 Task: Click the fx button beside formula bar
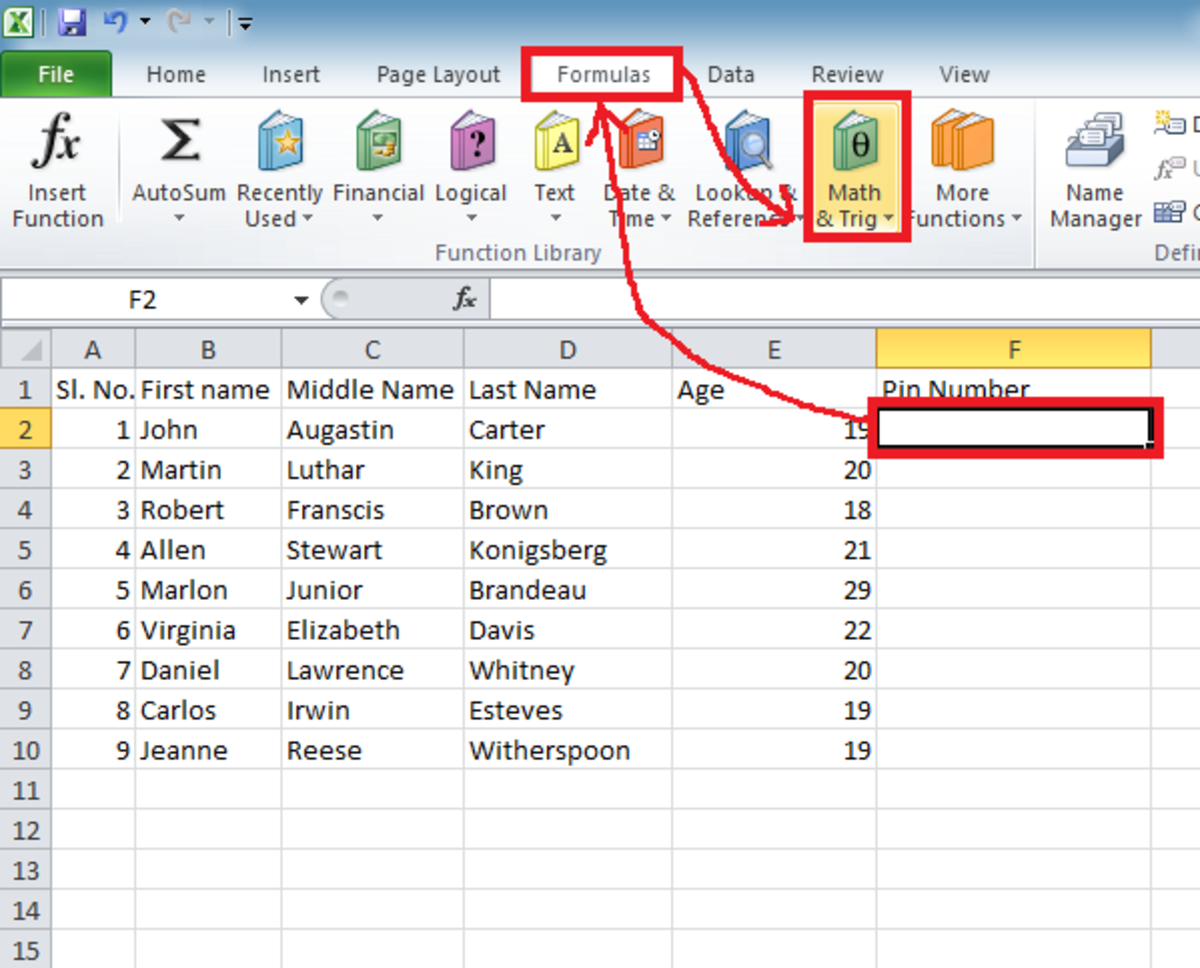pyautogui.click(x=465, y=299)
